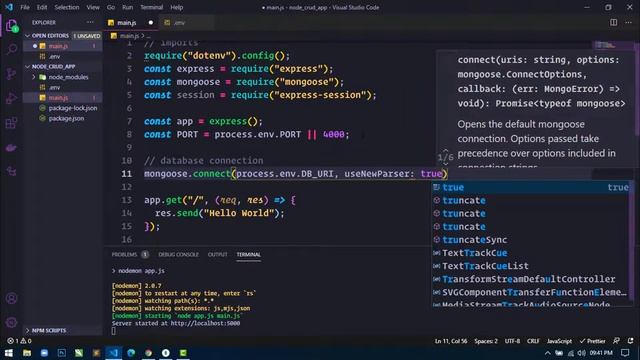Image resolution: width=640 pixels, height=360 pixels.
Task: Open the Search view in activity bar
Action: point(12,49)
